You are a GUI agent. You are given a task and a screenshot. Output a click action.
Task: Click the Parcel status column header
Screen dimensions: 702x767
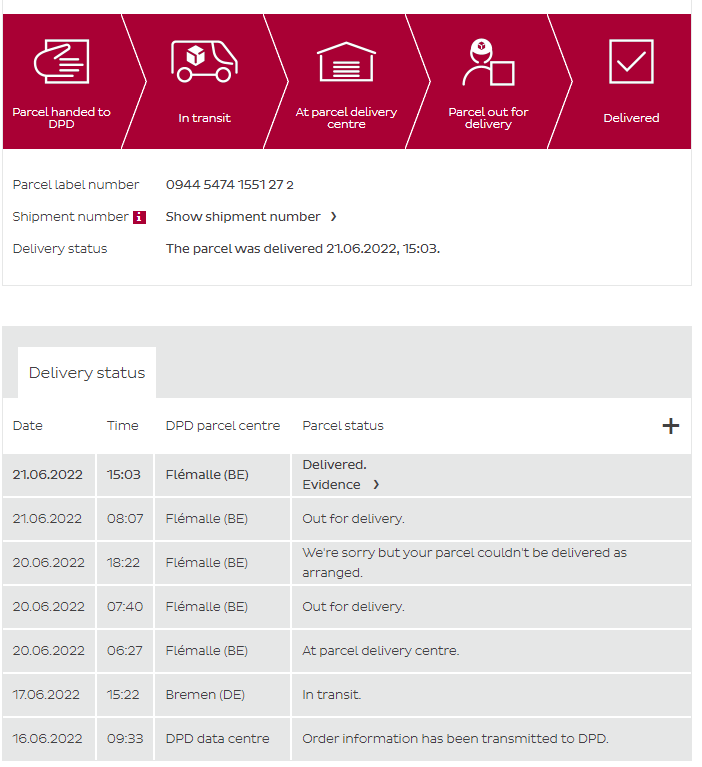343,426
